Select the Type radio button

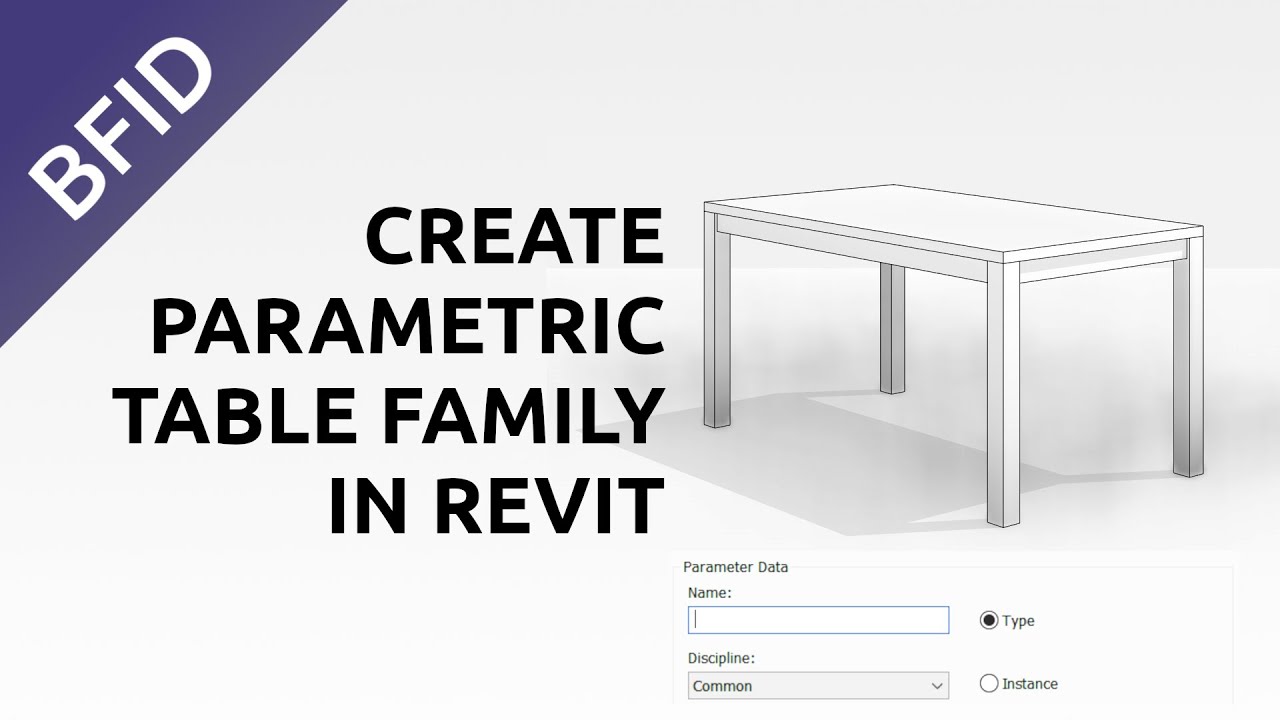click(x=989, y=621)
